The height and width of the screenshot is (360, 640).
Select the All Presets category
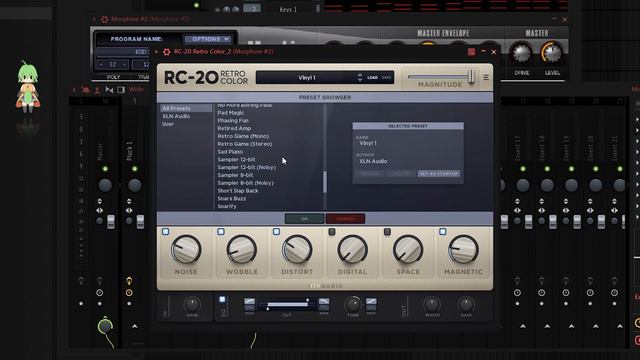pyautogui.click(x=186, y=108)
